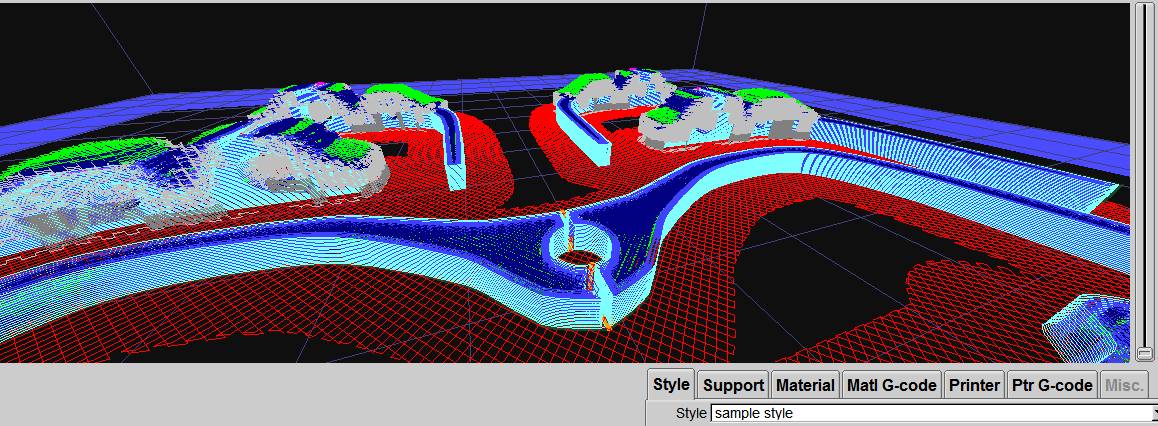
Task: Click the grayed-out Misc. tab
Action: (1125, 385)
